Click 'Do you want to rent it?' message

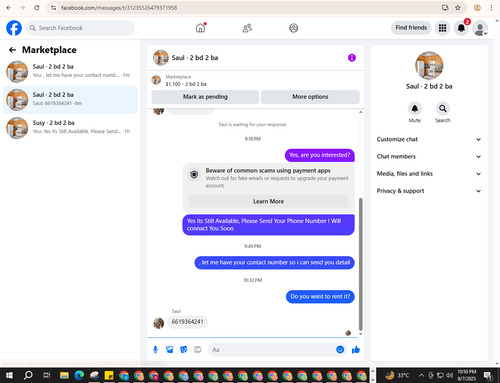click(320, 296)
